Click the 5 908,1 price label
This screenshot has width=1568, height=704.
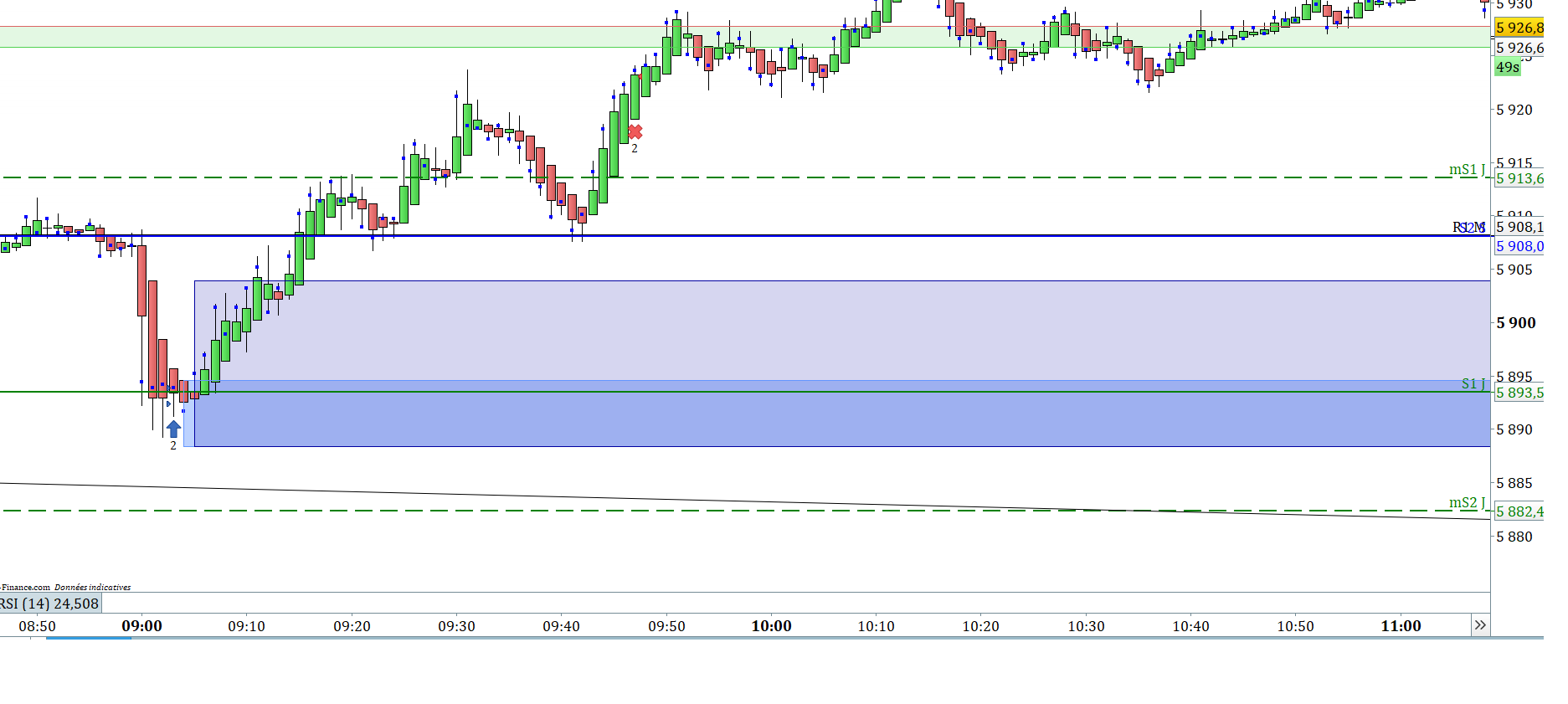(1519, 227)
